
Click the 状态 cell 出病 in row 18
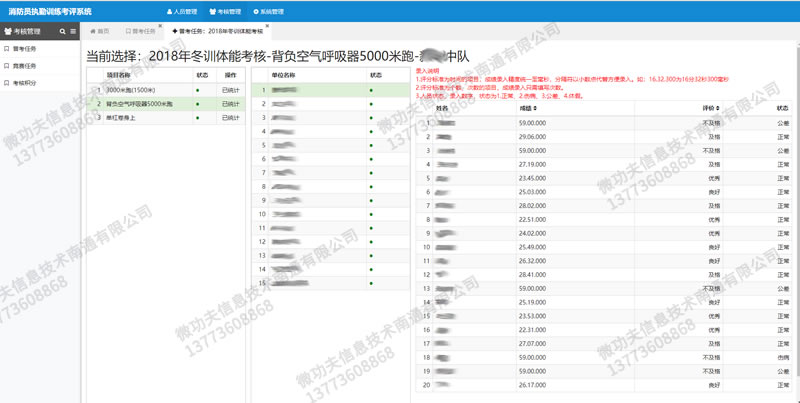[781, 357]
